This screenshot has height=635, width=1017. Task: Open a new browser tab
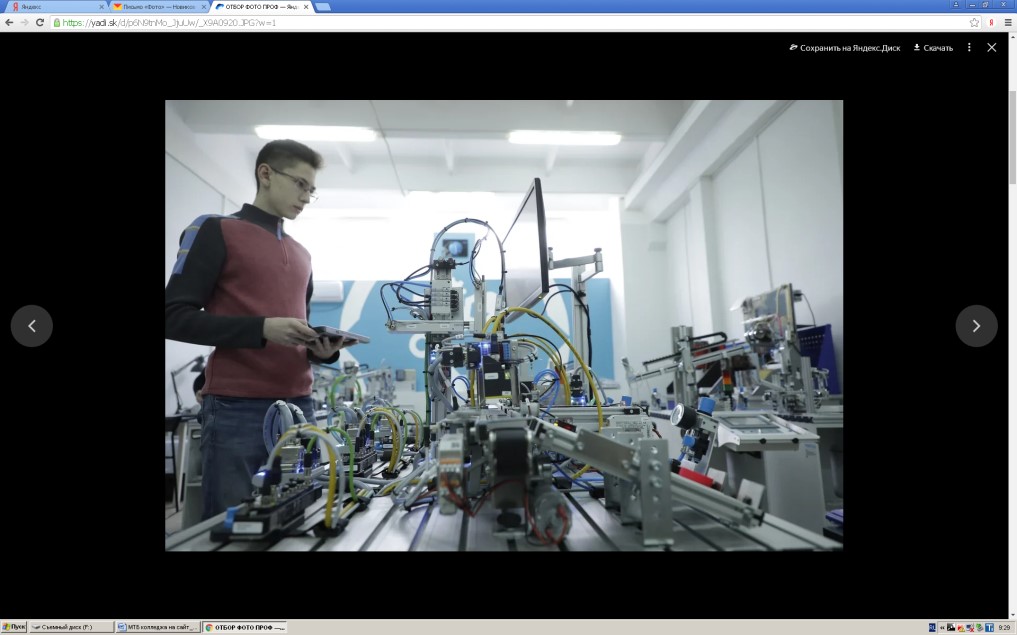(323, 6)
